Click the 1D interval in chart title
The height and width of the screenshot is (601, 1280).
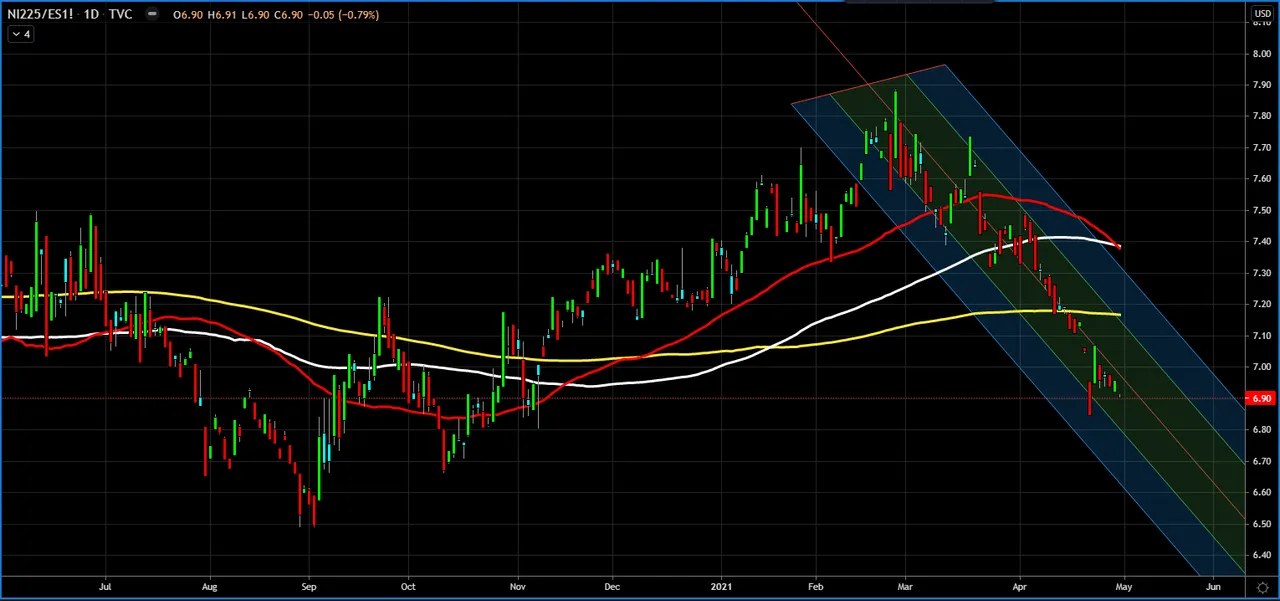92,15
